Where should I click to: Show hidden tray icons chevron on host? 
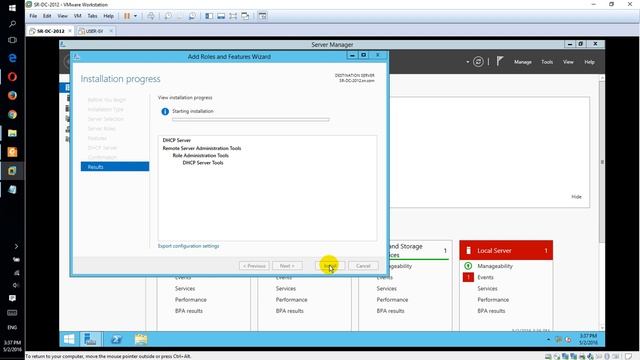point(16,246)
